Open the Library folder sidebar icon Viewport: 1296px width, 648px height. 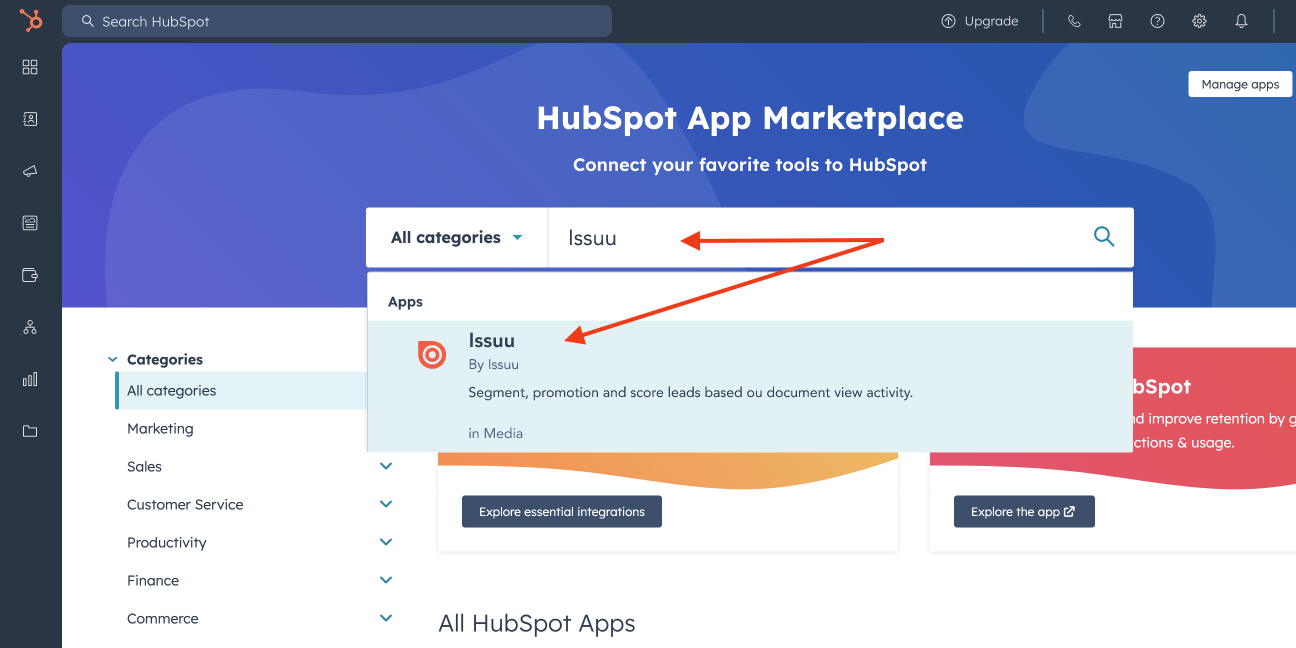pos(30,431)
